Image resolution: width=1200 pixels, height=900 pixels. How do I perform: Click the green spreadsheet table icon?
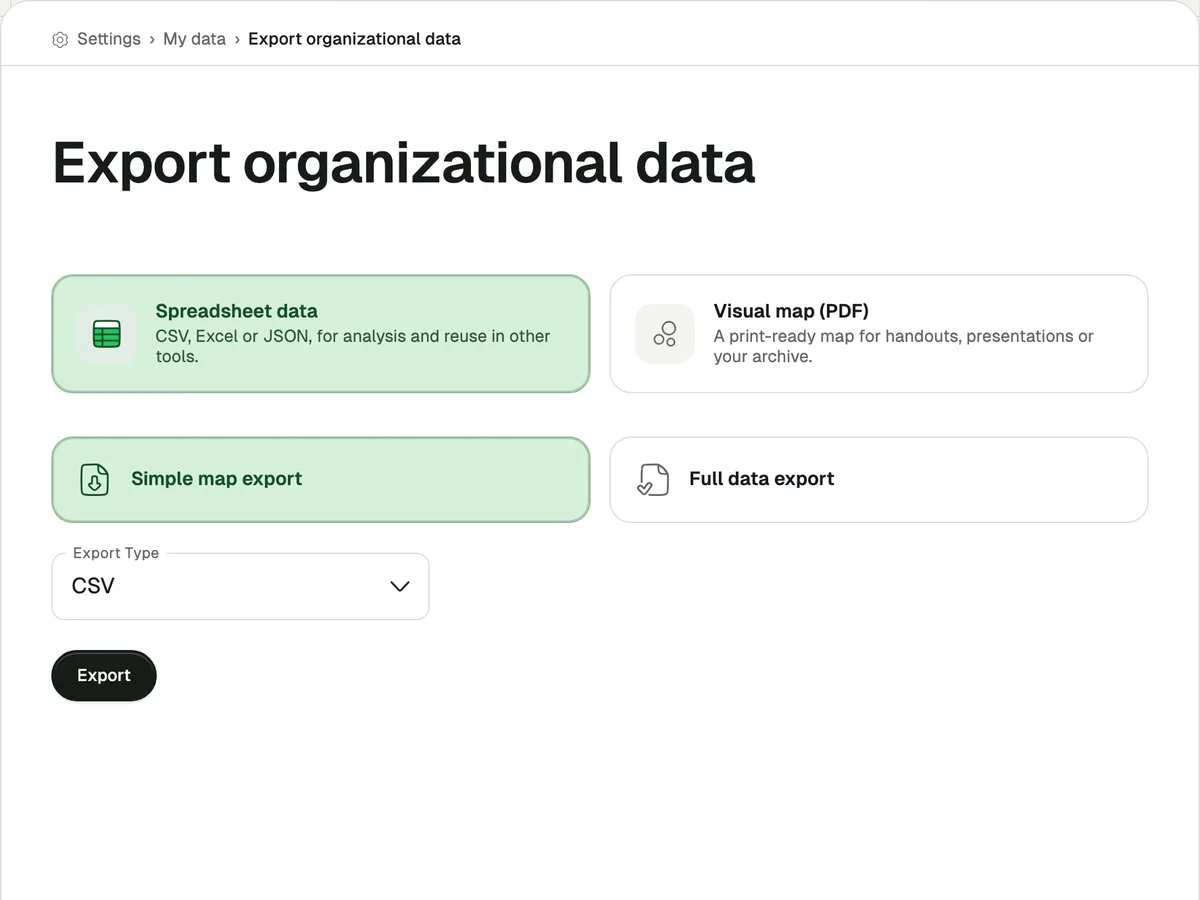pyautogui.click(x=106, y=334)
